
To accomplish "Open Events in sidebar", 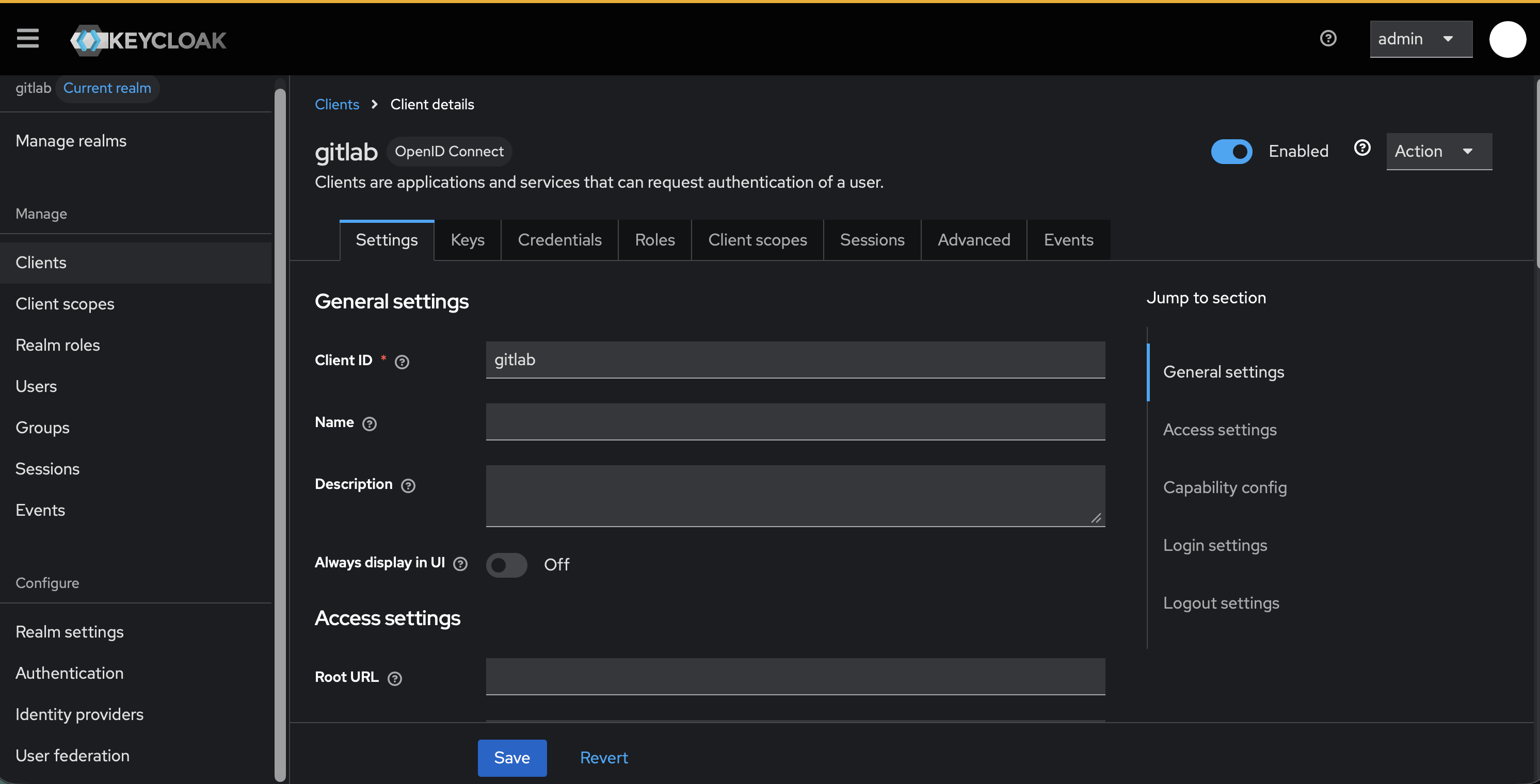I will tap(136, 510).
